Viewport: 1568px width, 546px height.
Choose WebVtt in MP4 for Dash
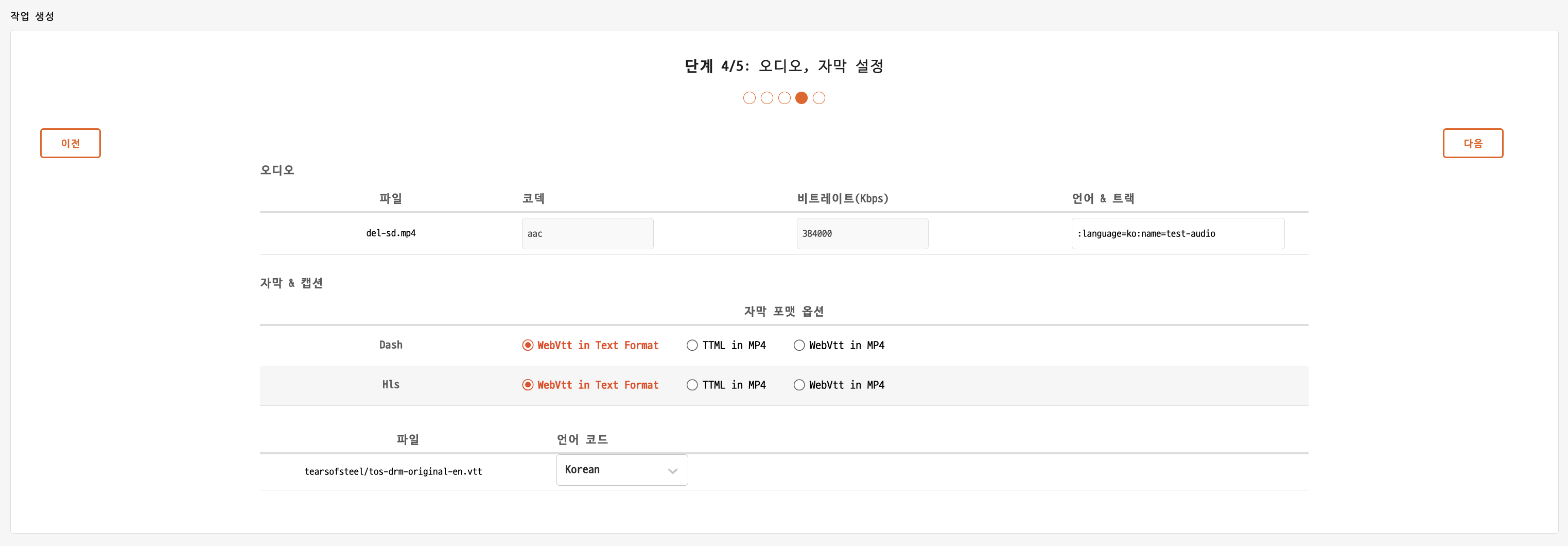[x=798, y=346]
